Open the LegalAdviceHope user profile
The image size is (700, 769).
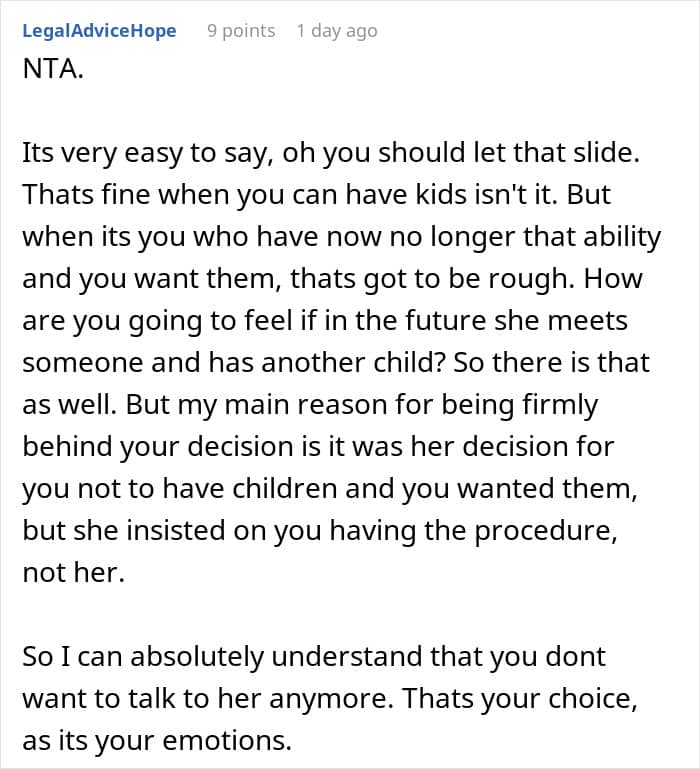click(98, 31)
